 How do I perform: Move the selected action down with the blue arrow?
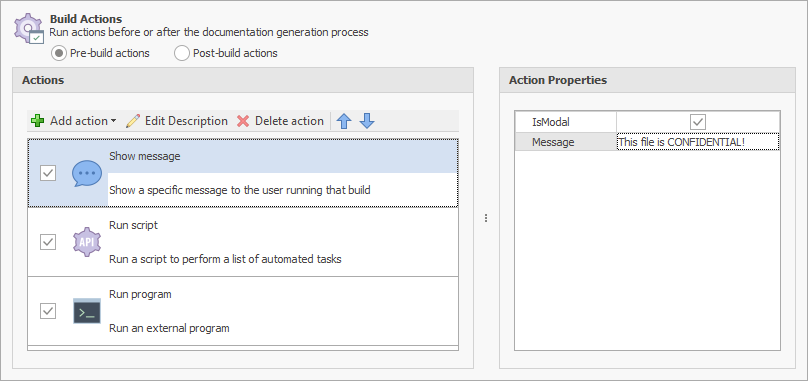point(367,121)
